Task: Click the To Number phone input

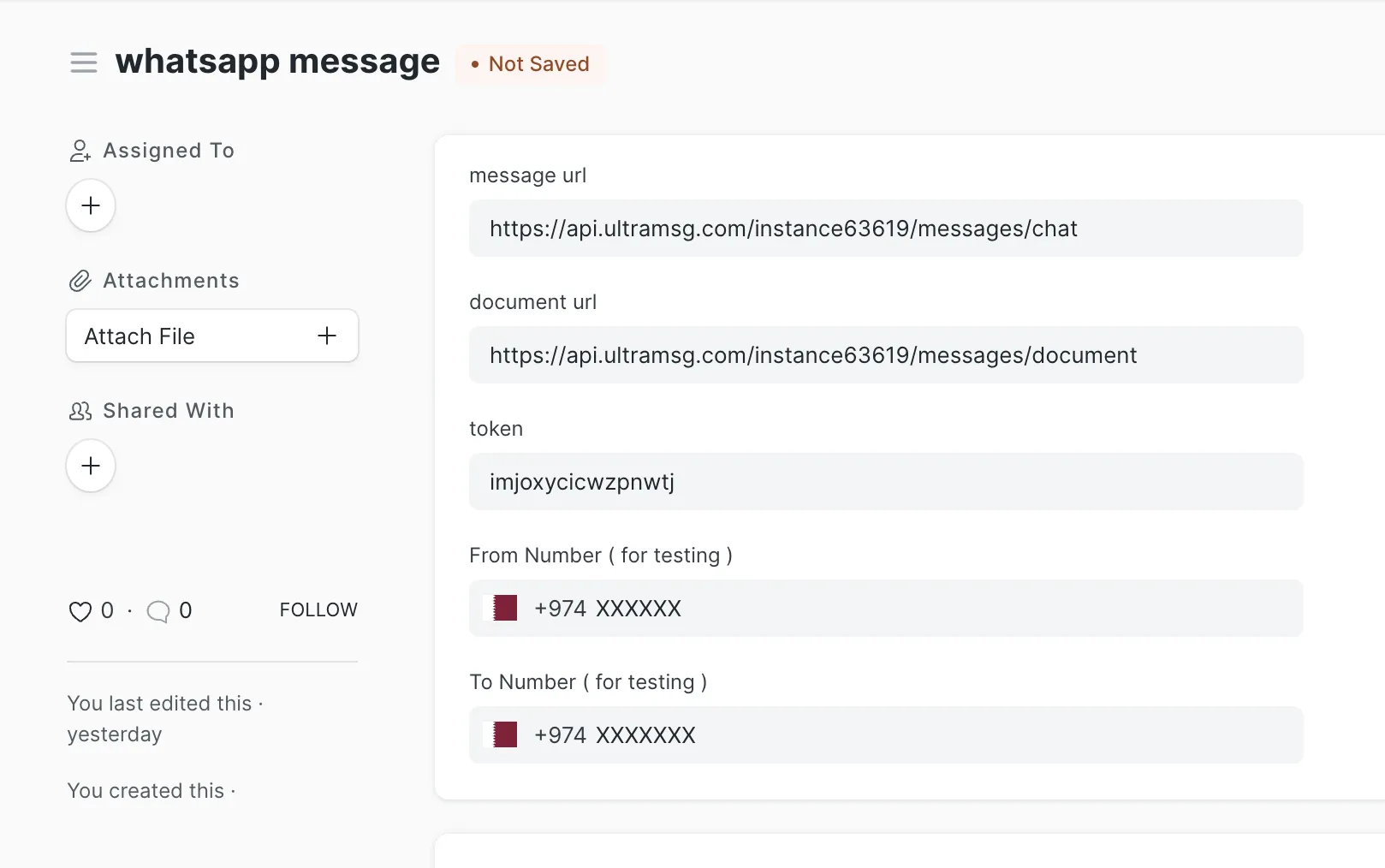Action: coord(886,735)
